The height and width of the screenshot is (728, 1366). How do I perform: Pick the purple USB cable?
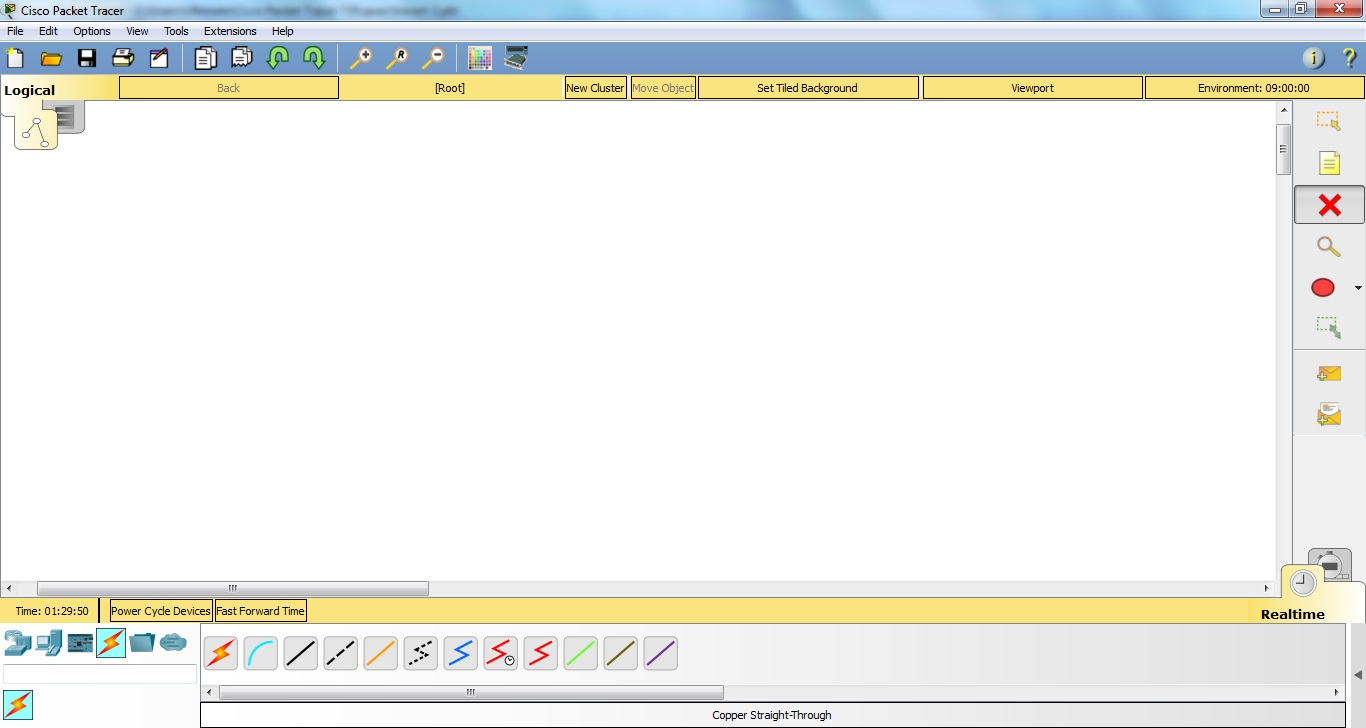coord(661,654)
